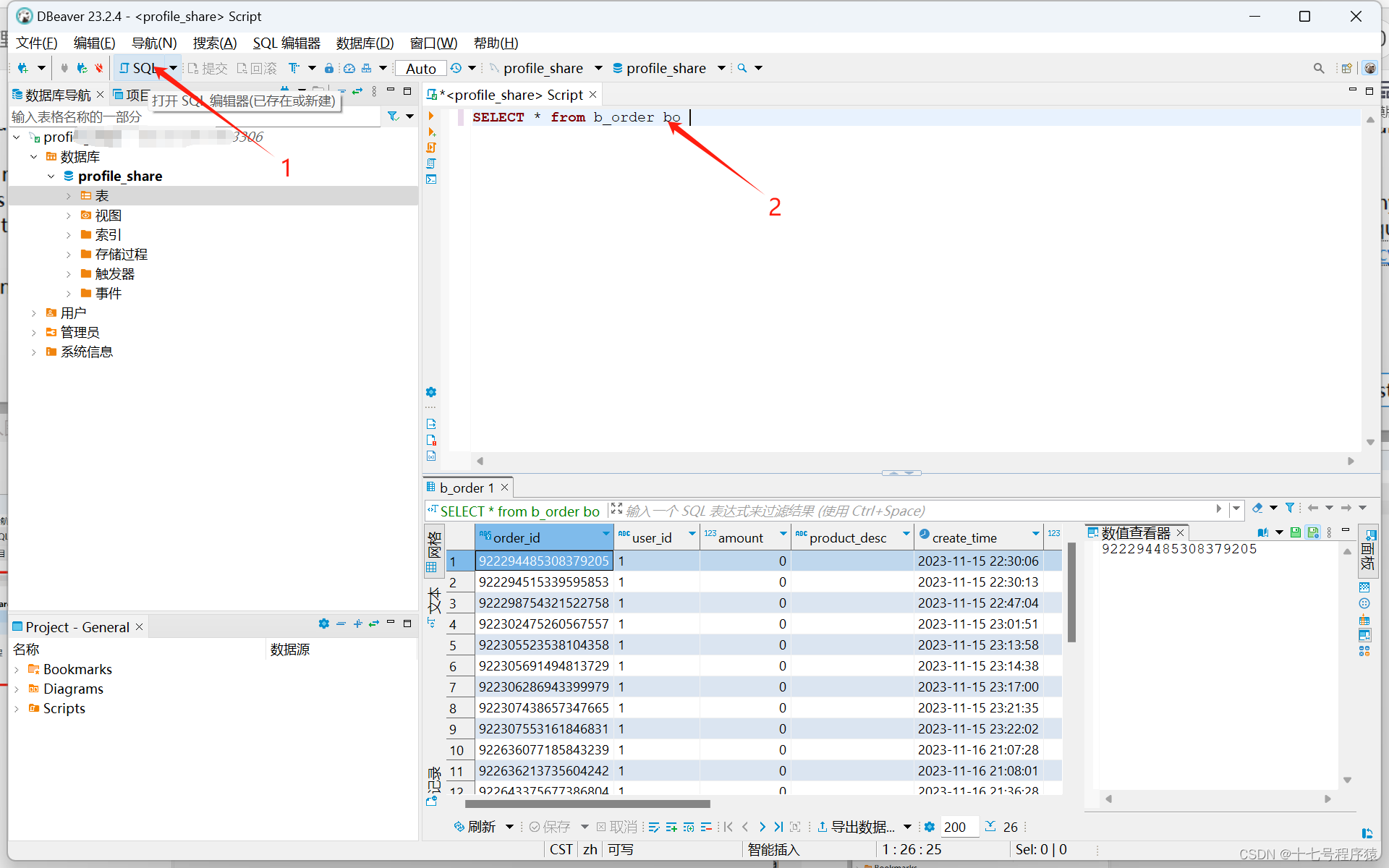Add a new row in the result grid

point(671,826)
